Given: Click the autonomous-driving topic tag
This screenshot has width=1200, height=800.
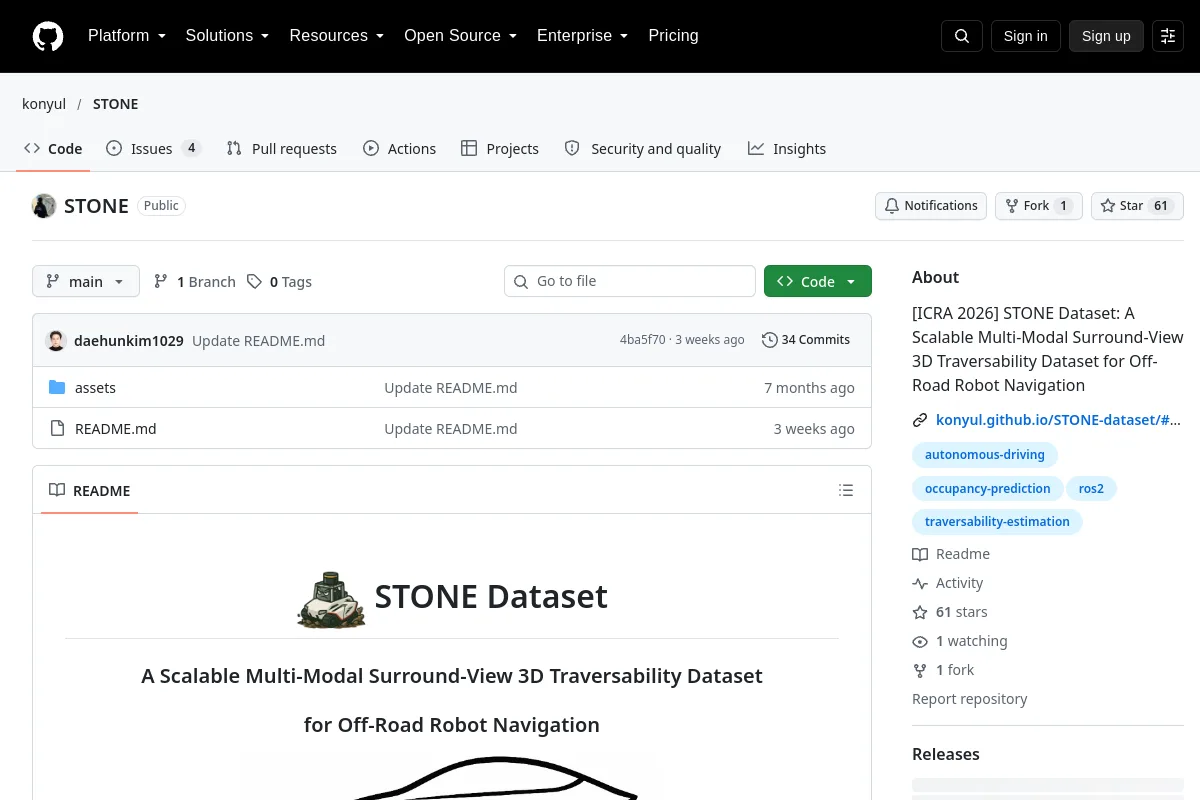Looking at the screenshot, I should tap(985, 455).
